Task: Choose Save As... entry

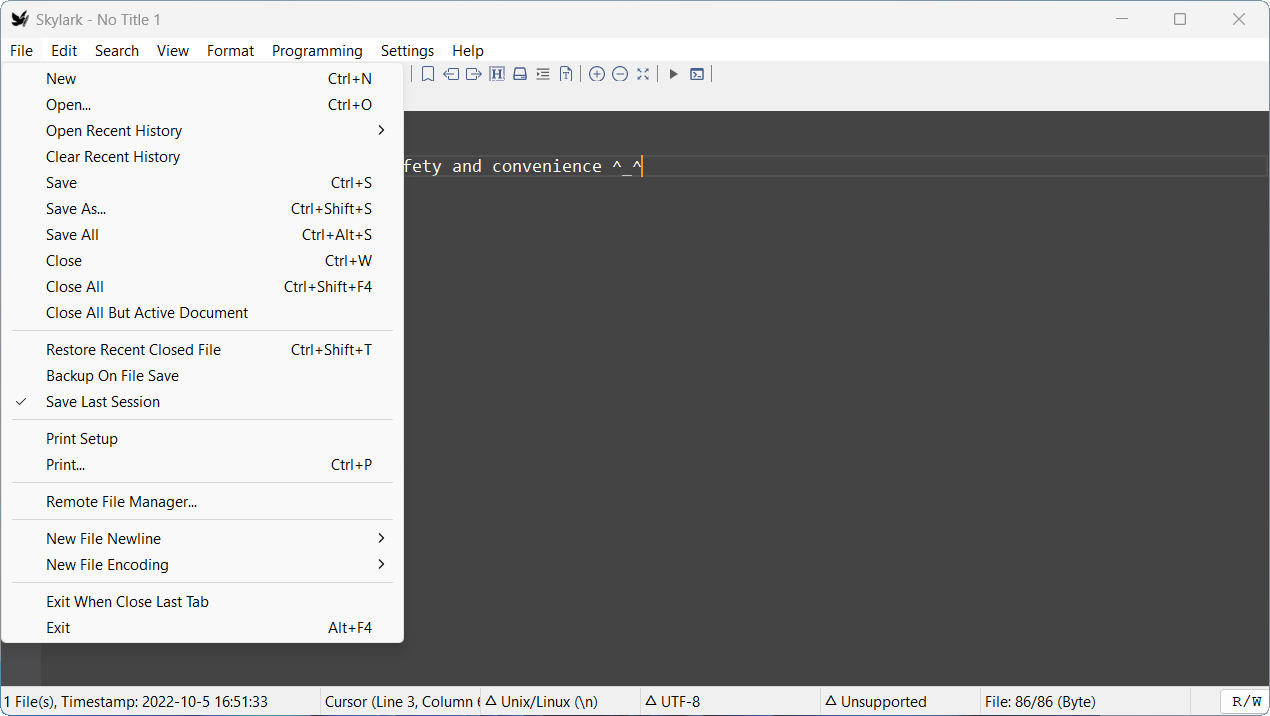Action: tap(202, 209)
